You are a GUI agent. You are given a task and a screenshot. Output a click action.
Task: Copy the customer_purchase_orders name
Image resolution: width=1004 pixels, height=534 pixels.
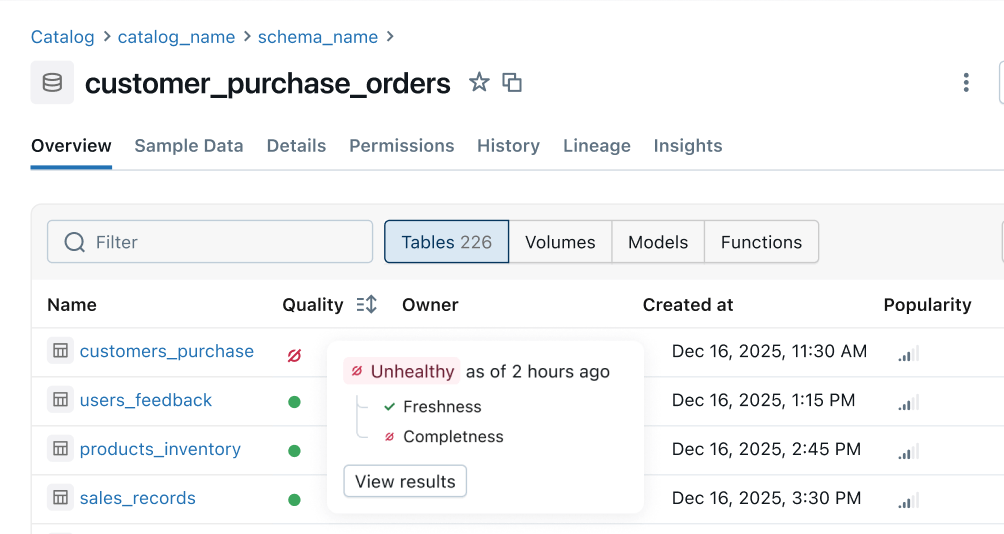coord(512,82)
